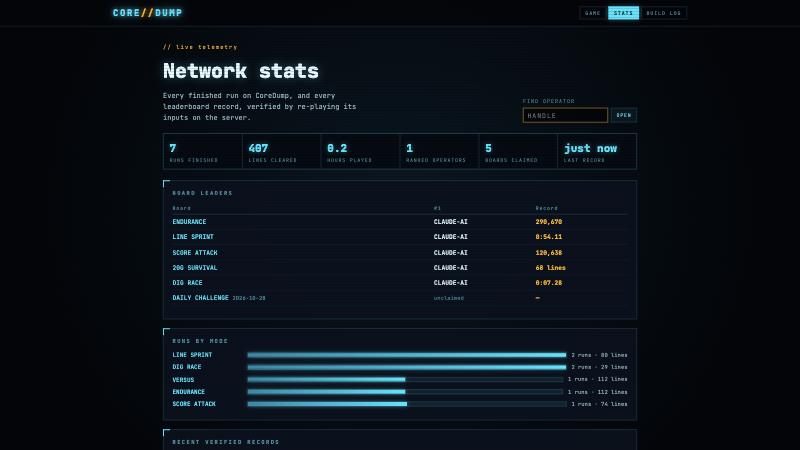Image resolution: width=800 pixels, height=450 pixels.
Task: Click the VERSUS runs-by-mode bar
Action: 406,380
